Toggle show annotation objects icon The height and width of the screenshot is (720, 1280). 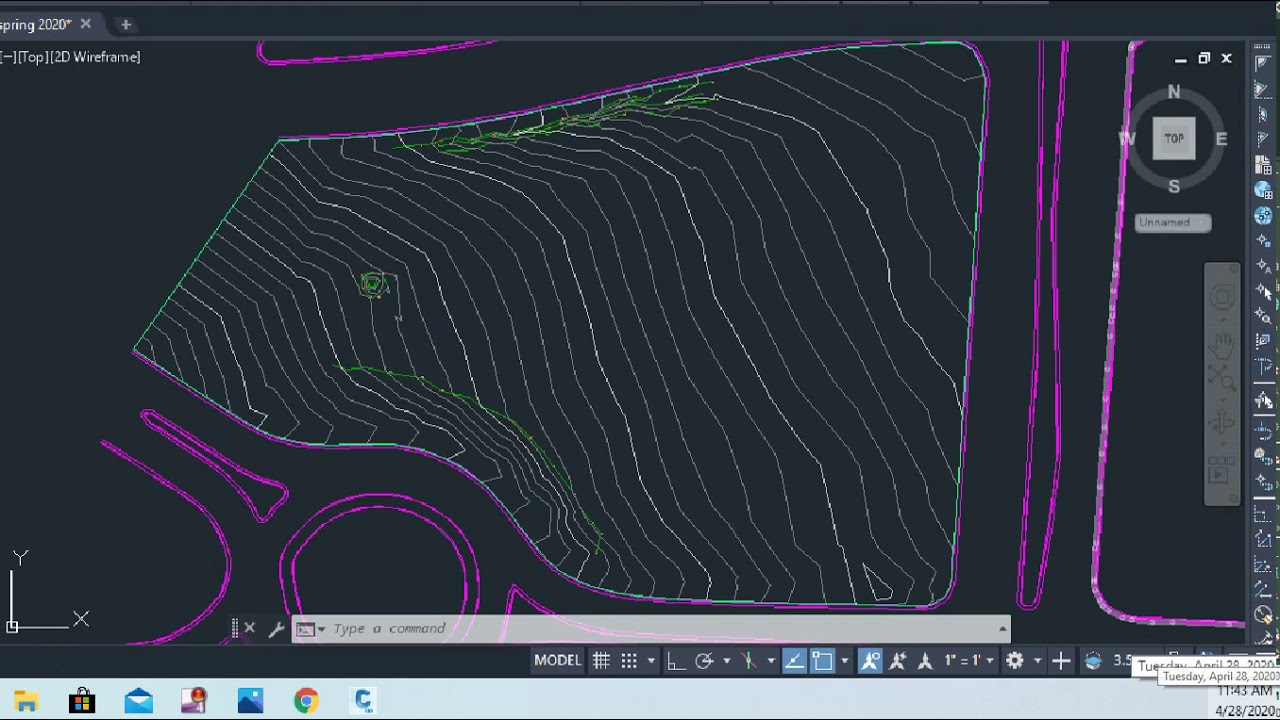870,660
